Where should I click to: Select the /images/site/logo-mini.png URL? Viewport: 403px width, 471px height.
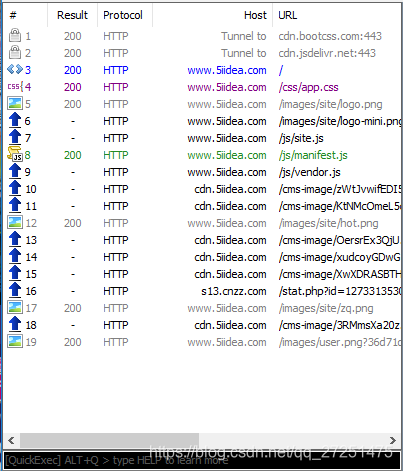coord(340,121)
